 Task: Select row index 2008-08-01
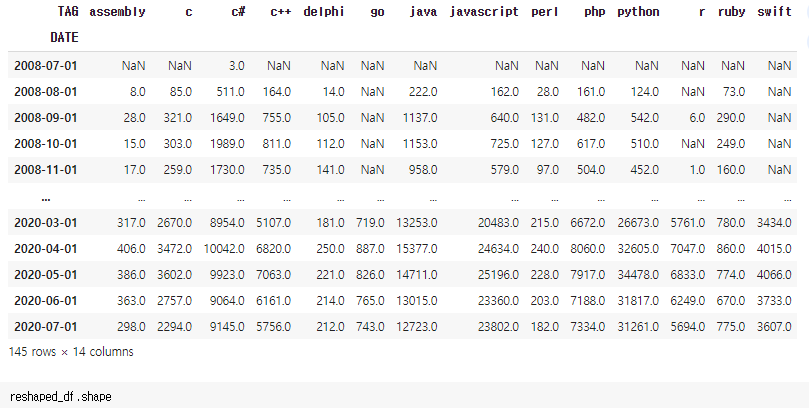point(45,92)
